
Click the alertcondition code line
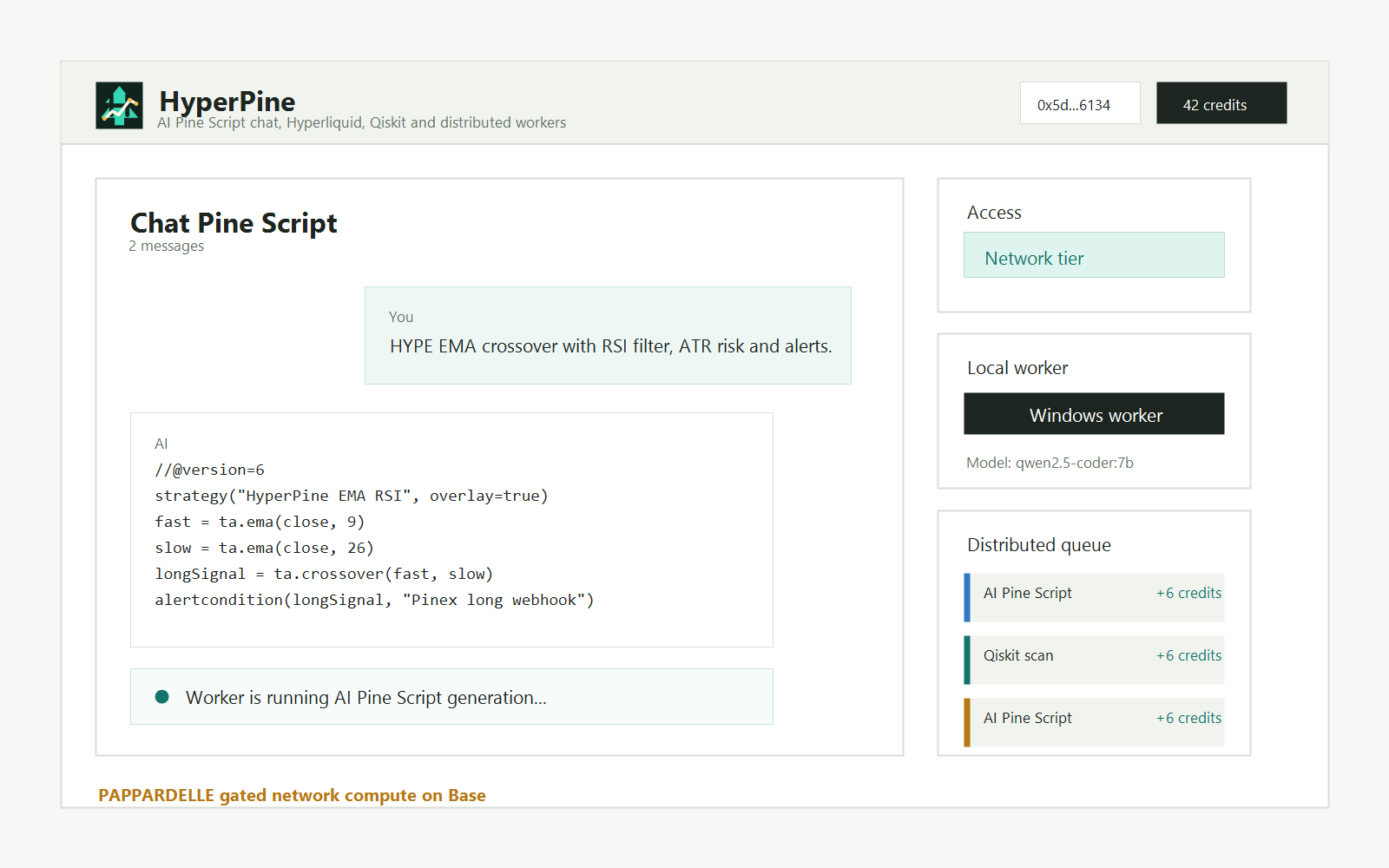[x=374, y=600]
